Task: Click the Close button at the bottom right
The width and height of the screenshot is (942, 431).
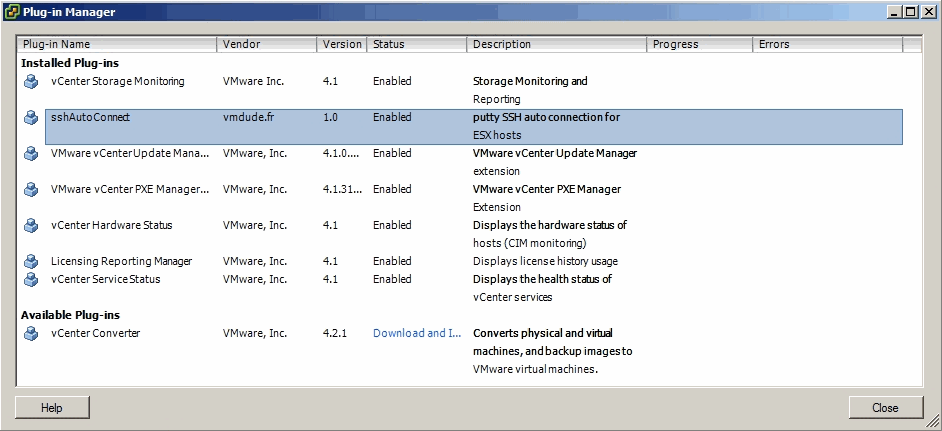Action: coord(886,408)
